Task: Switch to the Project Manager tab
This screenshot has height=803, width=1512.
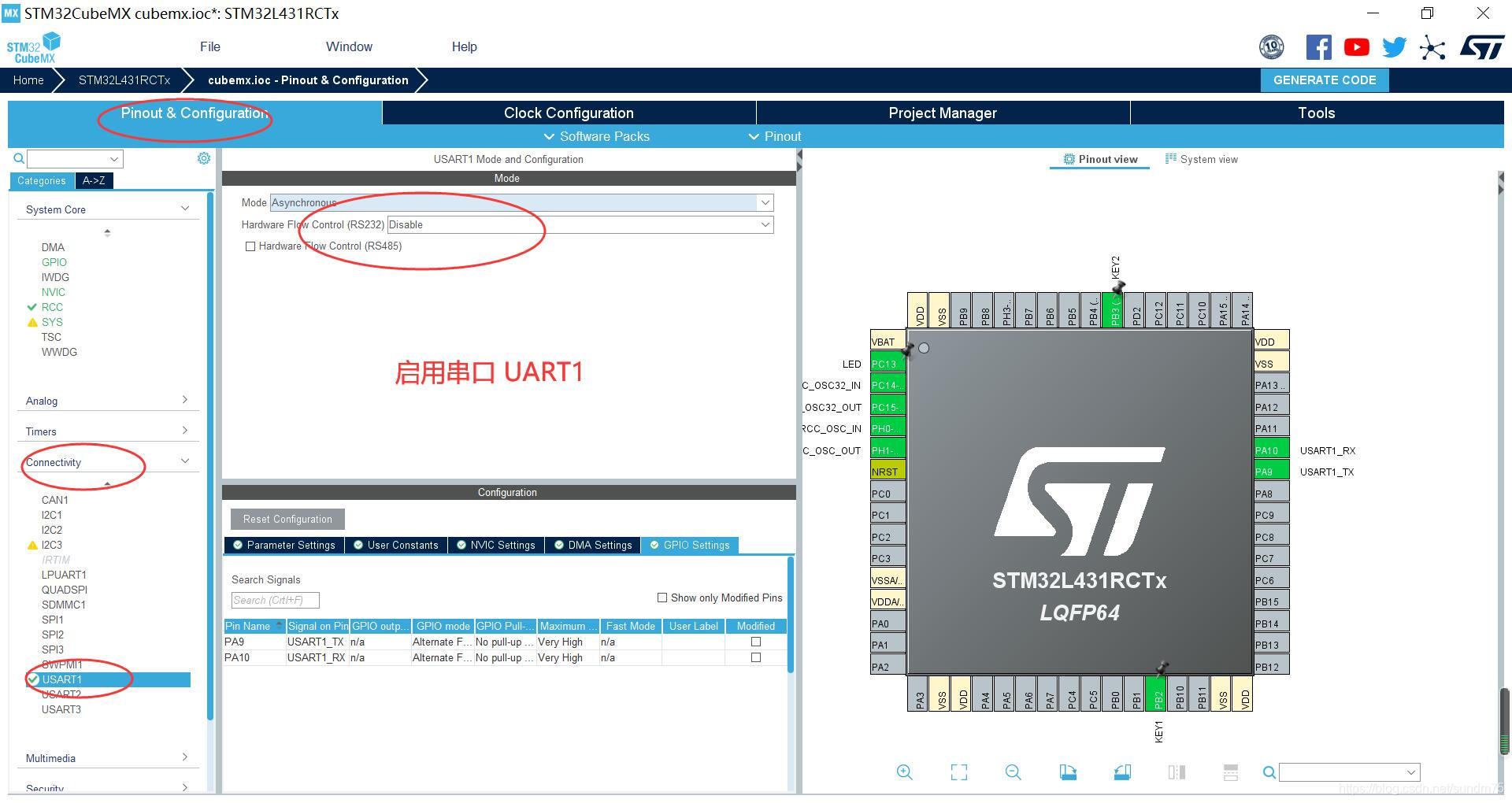Action: pyautogui.click(x=943, y=113)
